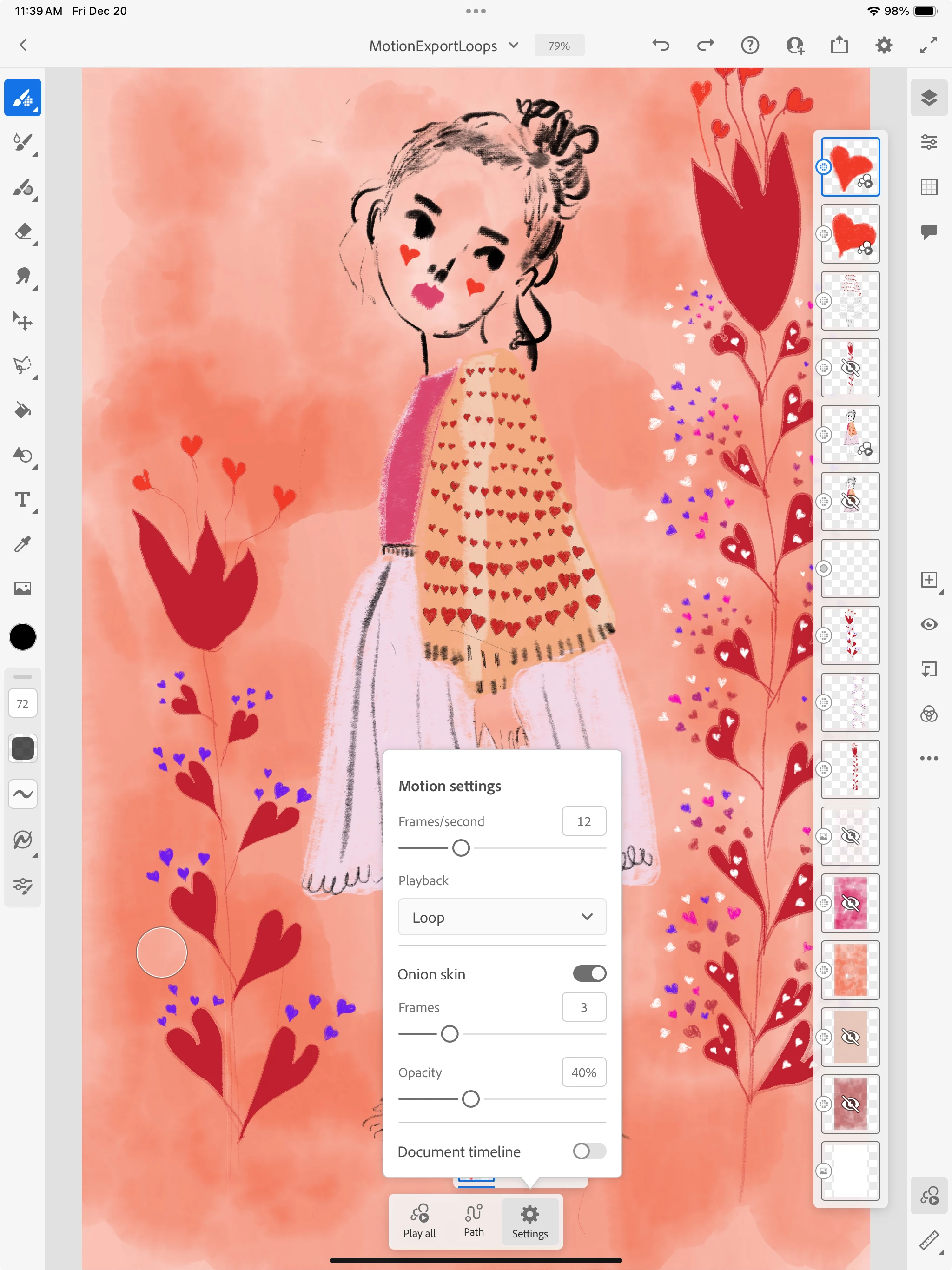The width and height of the screenshot is (952, 1270).
Task: Enable the Document timeline switch
Action: tap(589, 1151)
